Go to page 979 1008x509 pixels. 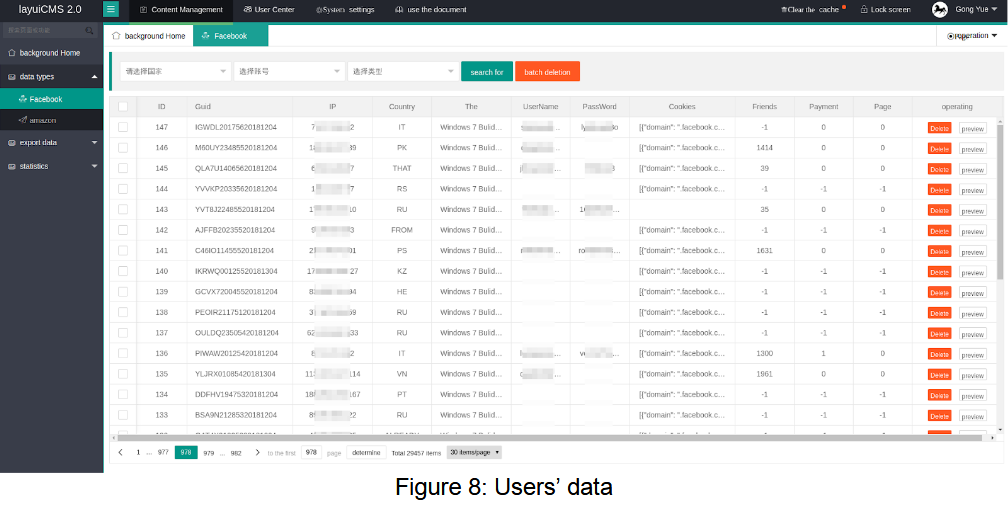(209, 452)
